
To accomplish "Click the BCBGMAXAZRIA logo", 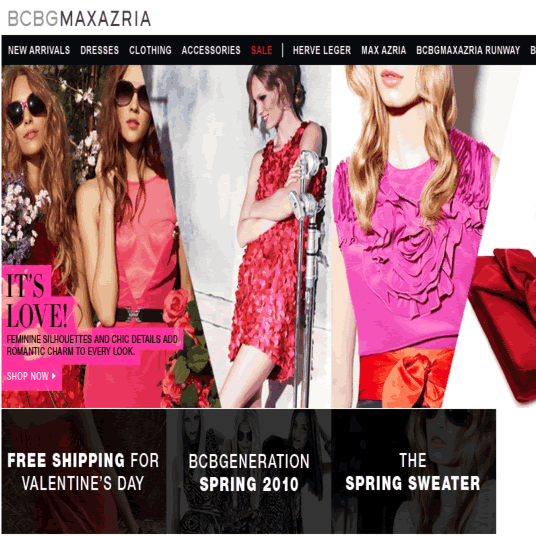I will (79, 19).
